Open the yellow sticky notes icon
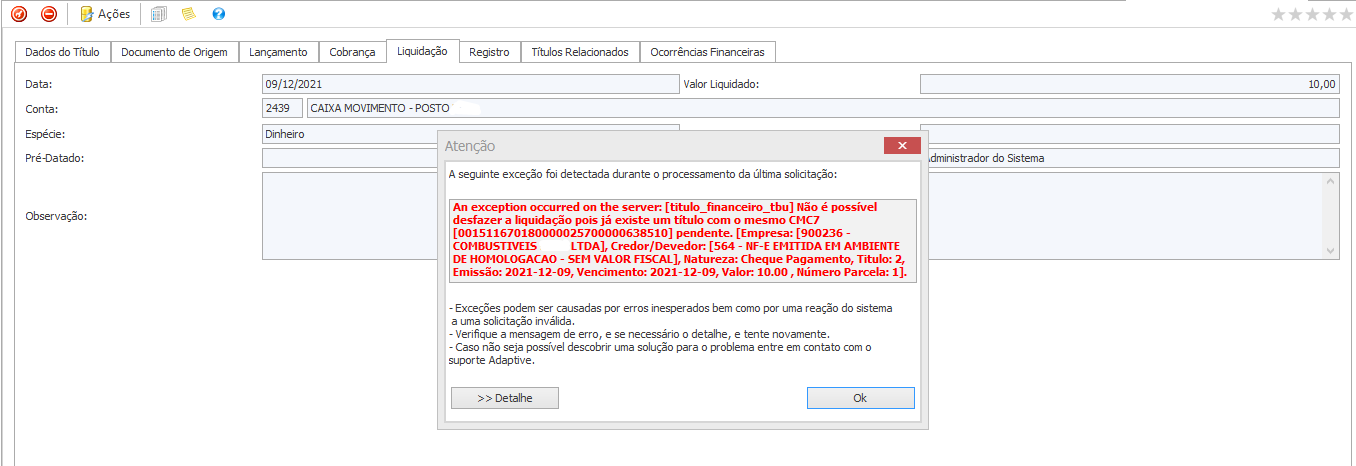Image resolution: width=1356 pixels, height=466 pixels. pos(189,14)
